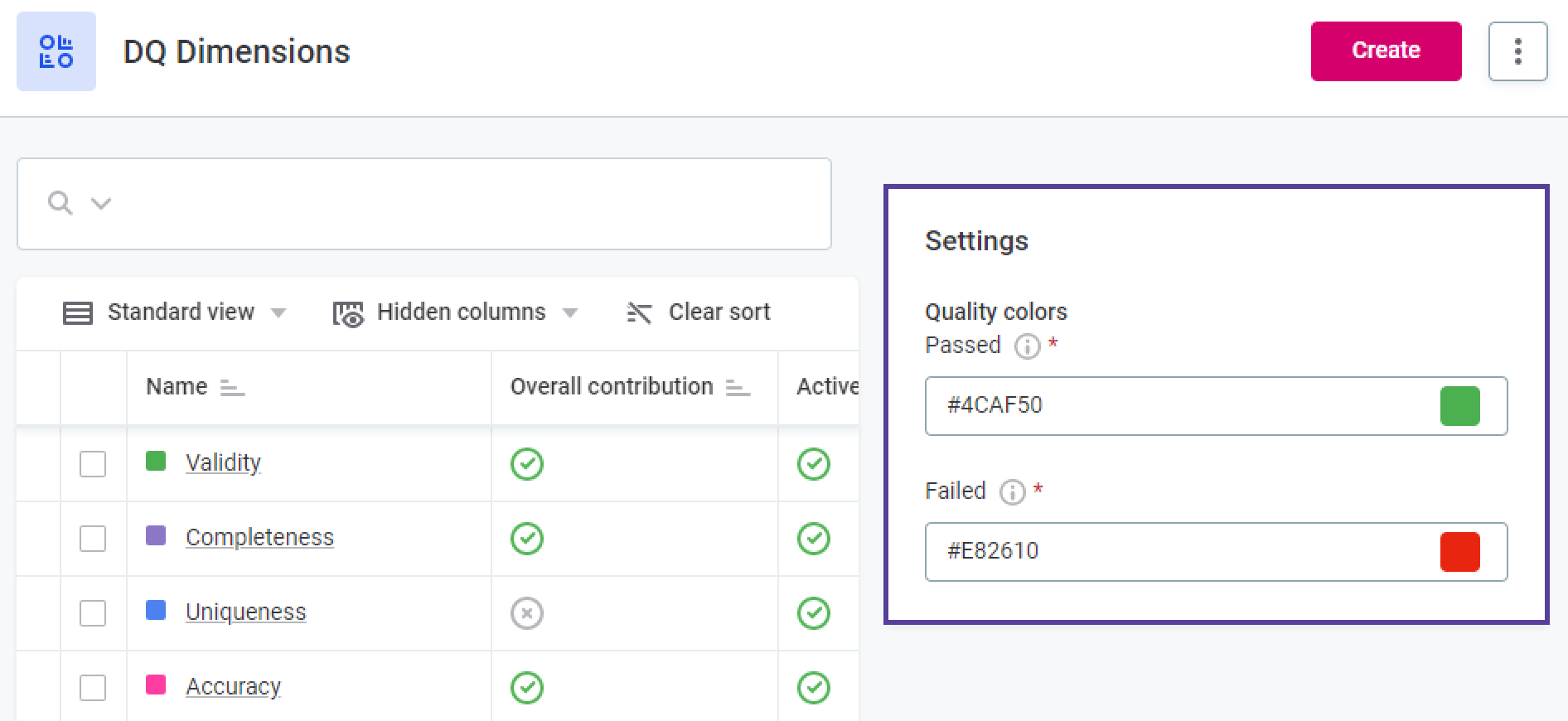The image size is (1568, 721).
Task: Click the grey X contribution icon for Uniqueness
Action: coord(527,613)
